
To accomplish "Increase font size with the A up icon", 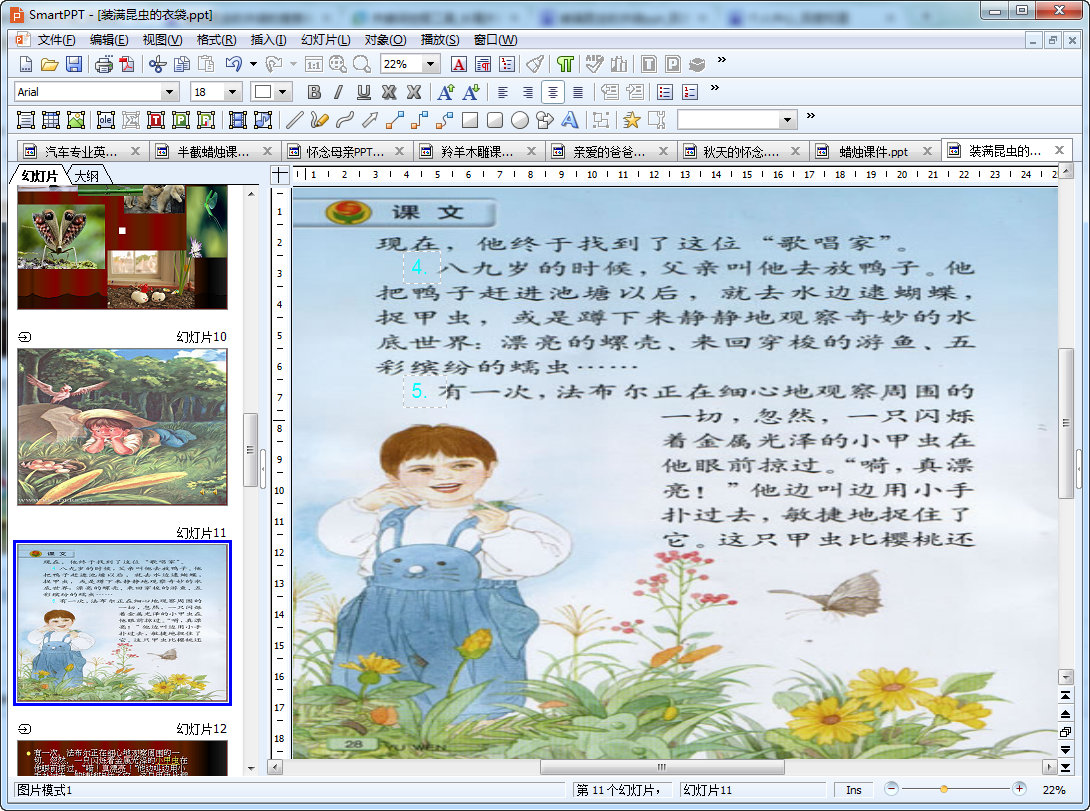I will (446, 92).
